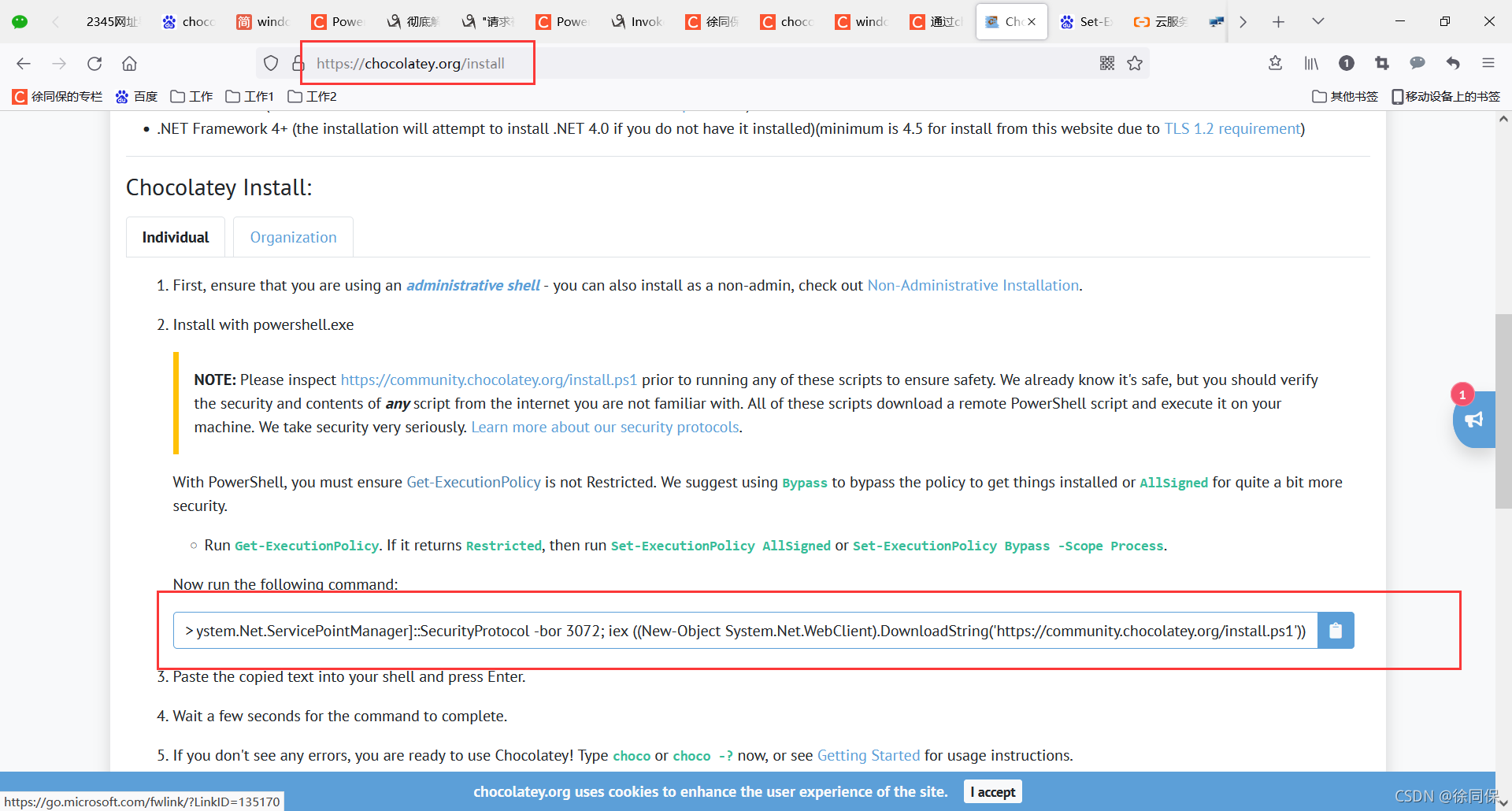
Task: Go back to the previous page
Action: tap(24, 64)
